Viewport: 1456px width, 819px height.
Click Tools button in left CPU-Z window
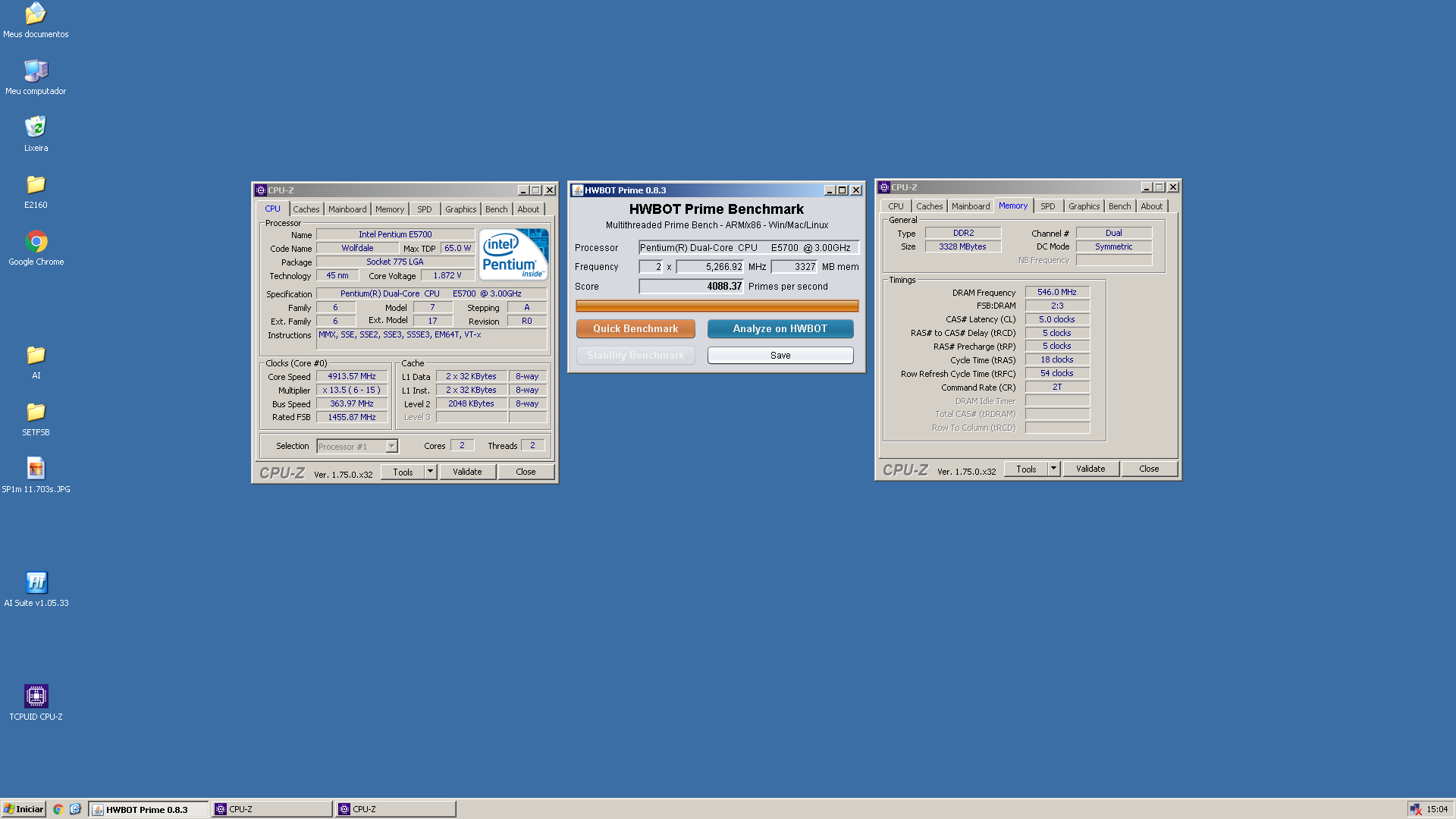403,472
